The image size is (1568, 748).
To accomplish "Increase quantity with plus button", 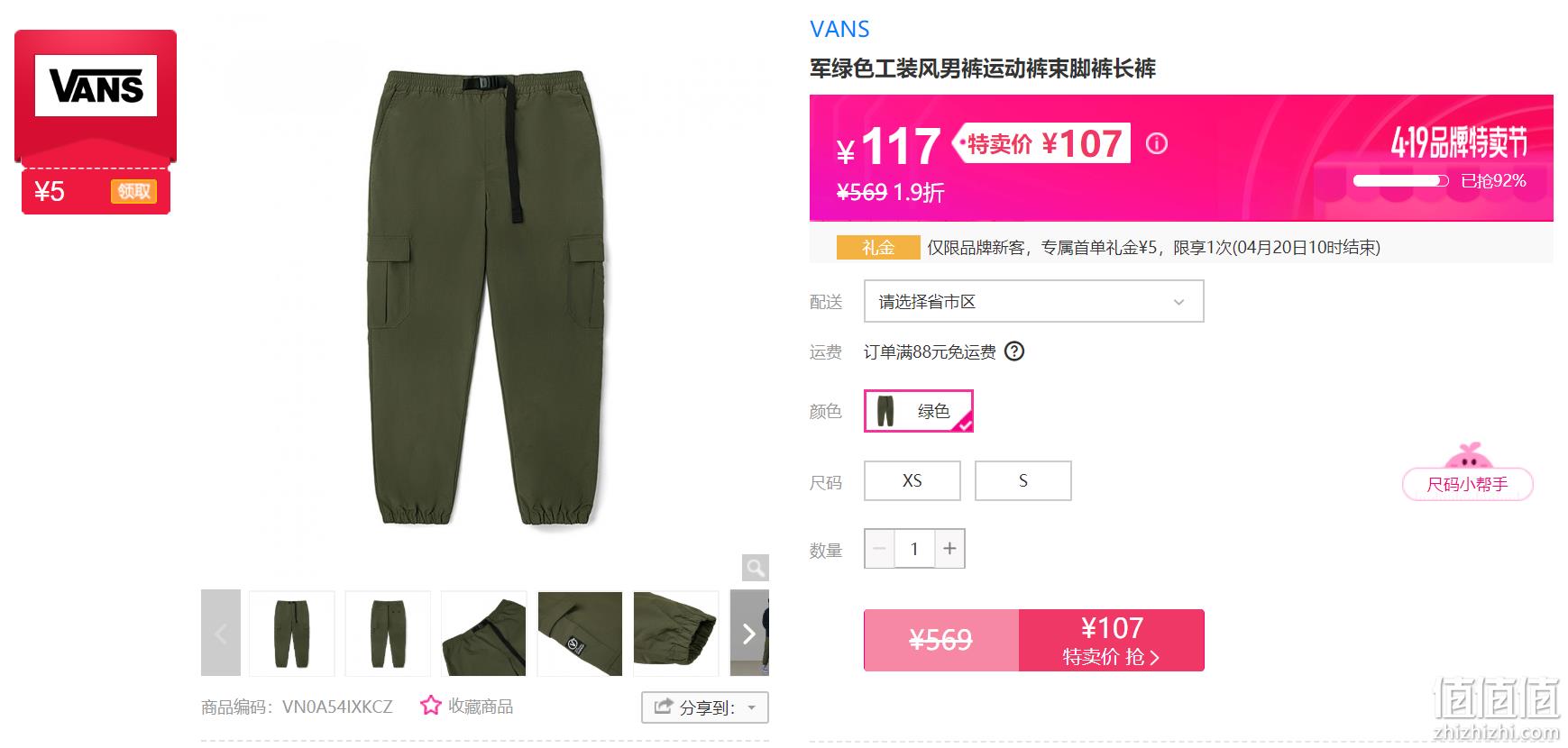I will point(949,549).
